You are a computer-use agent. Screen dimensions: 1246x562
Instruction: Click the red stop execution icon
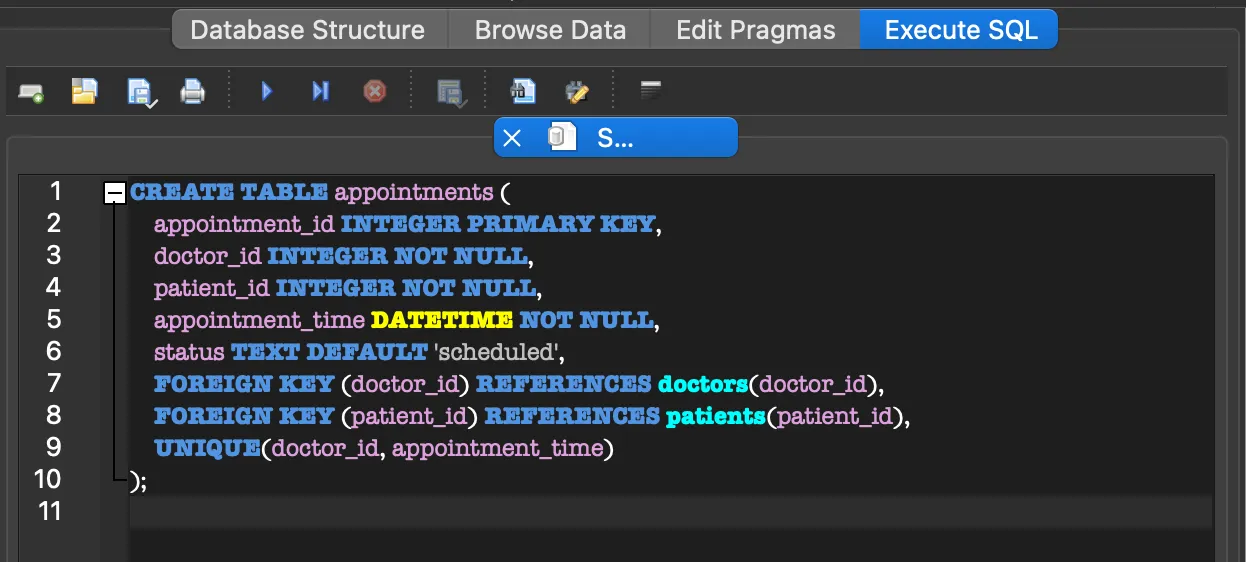coord(374,92)
